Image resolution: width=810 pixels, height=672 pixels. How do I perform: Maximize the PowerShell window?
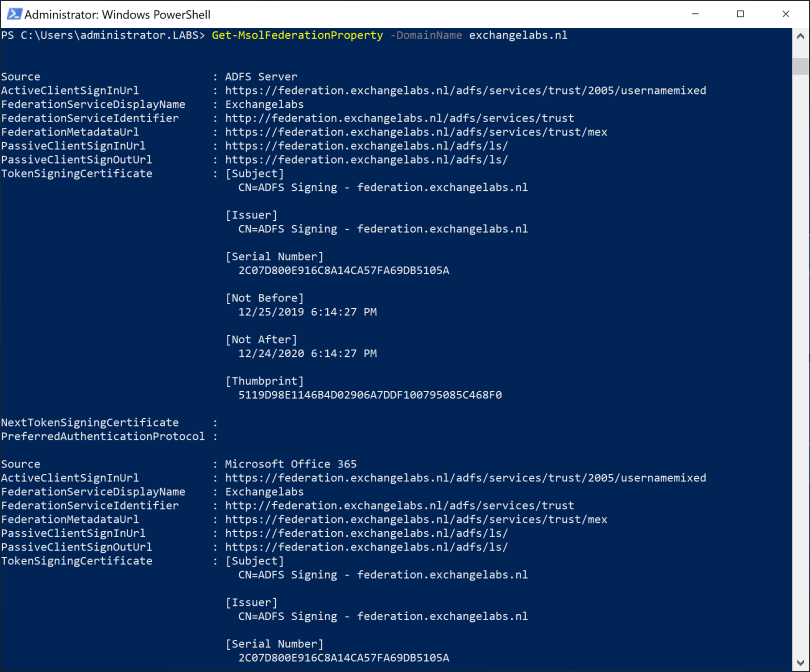pos(741,14)
